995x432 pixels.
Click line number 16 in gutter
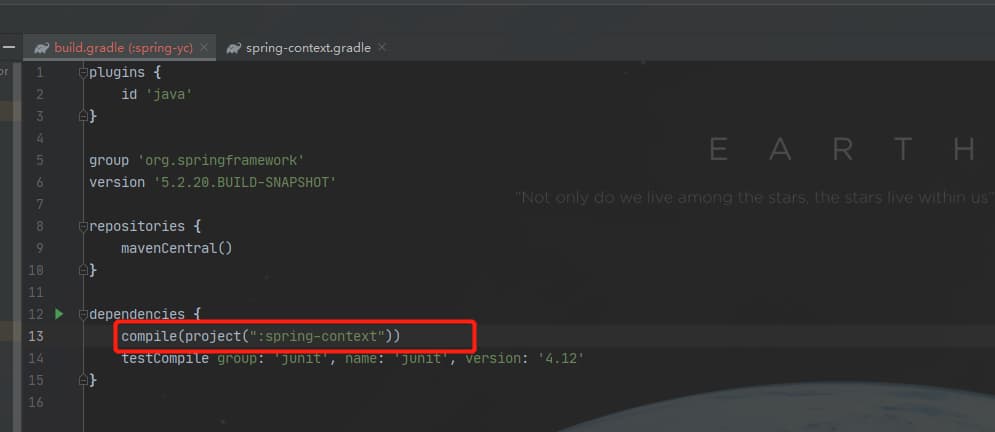36,402
